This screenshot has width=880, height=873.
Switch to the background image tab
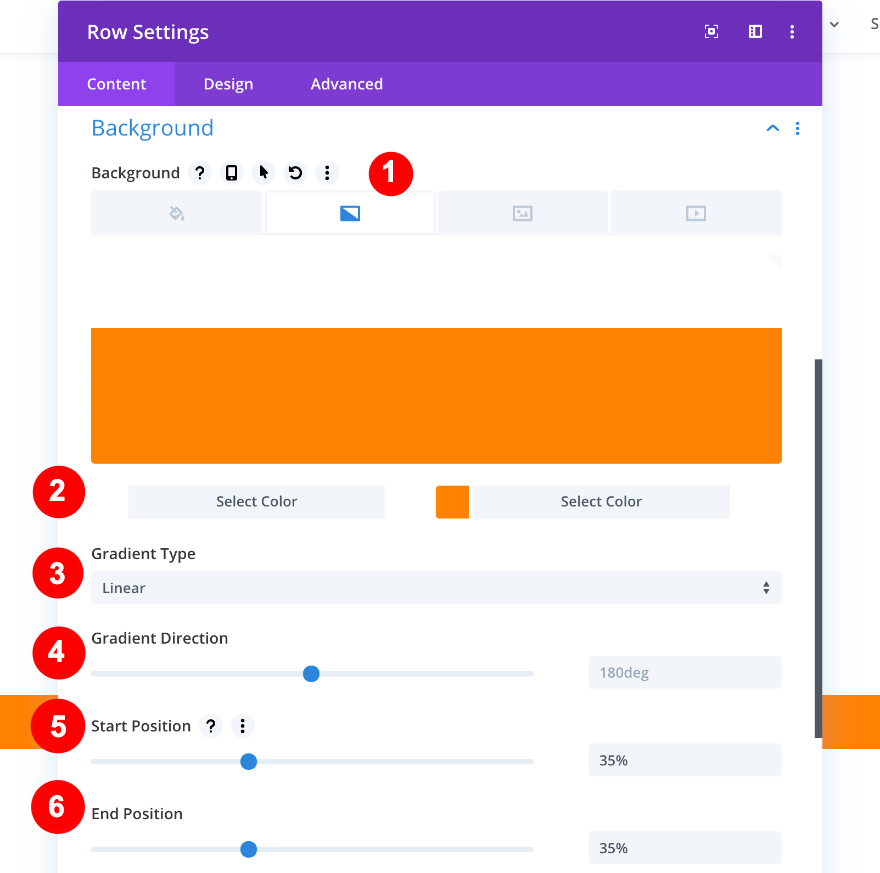tap(522, 213)
